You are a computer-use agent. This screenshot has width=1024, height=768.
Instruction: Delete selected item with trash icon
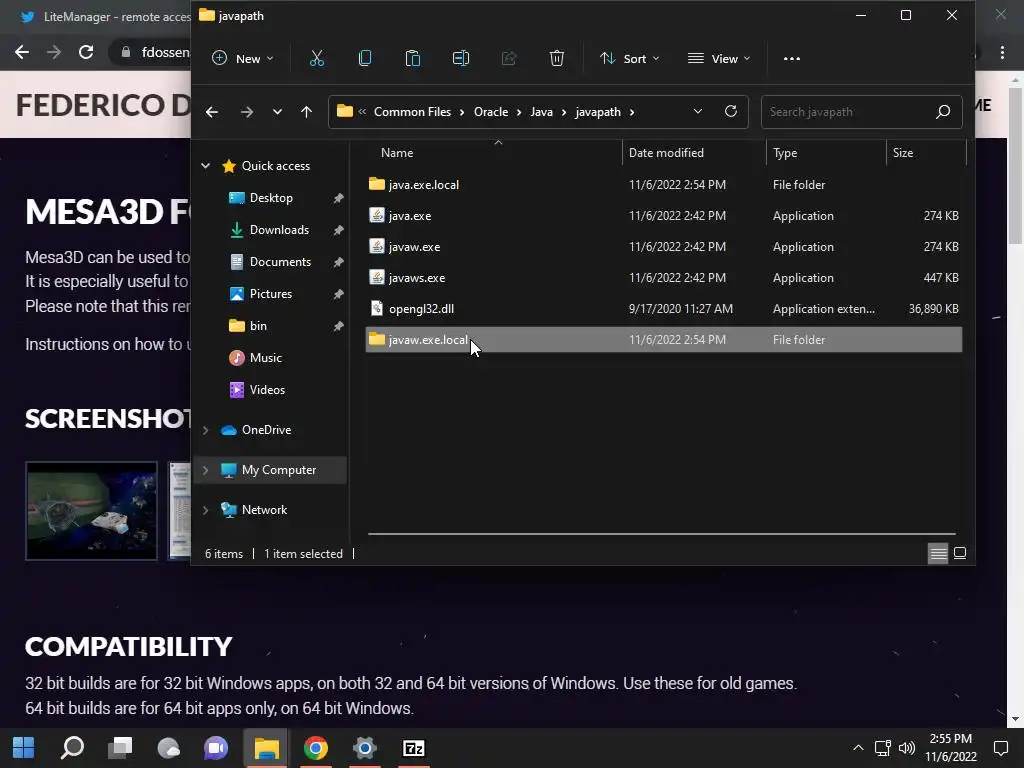click(556, 59)
